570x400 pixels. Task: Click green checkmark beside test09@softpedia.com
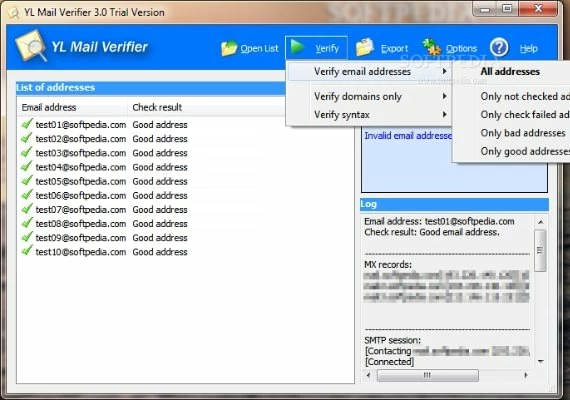click(x=27, y=237)
